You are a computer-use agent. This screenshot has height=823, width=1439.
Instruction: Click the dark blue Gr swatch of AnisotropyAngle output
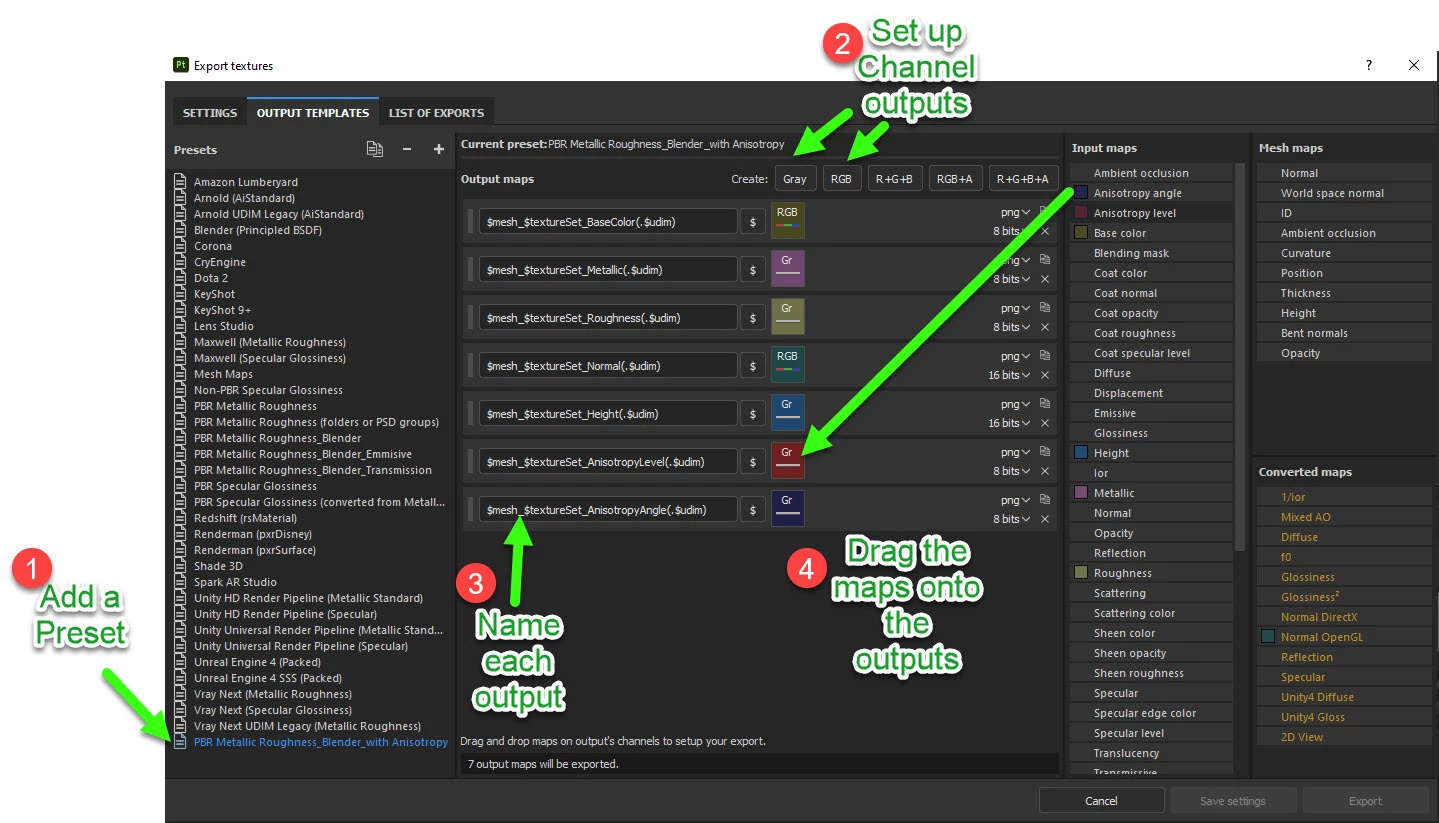787,509
